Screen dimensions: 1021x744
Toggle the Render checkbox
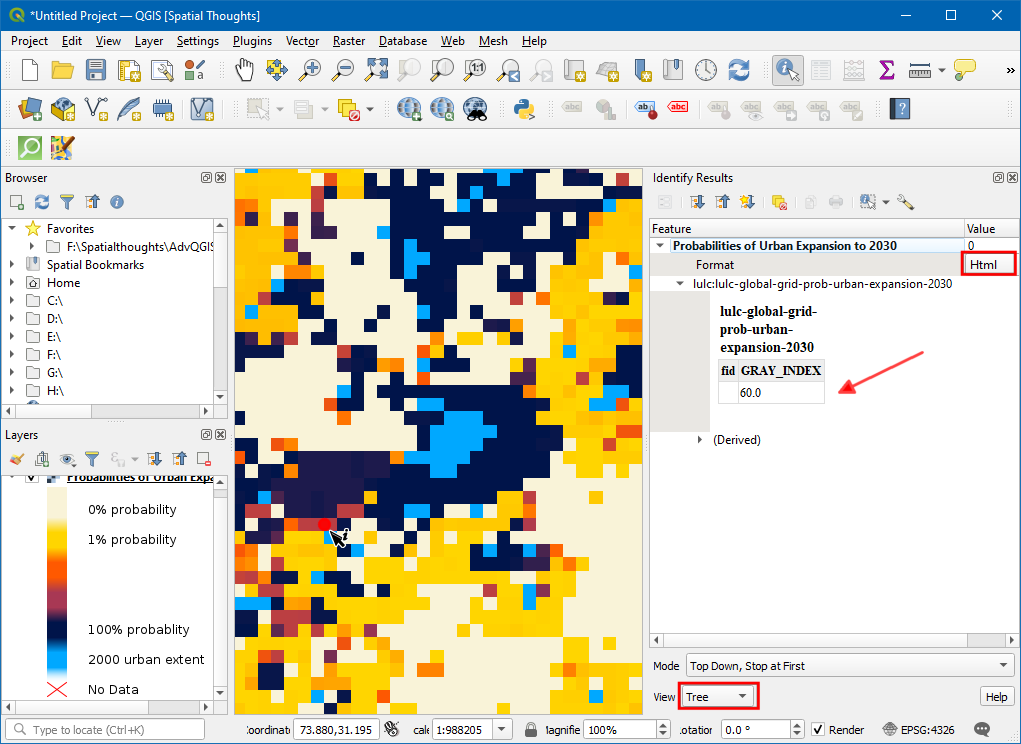point(818,730)
